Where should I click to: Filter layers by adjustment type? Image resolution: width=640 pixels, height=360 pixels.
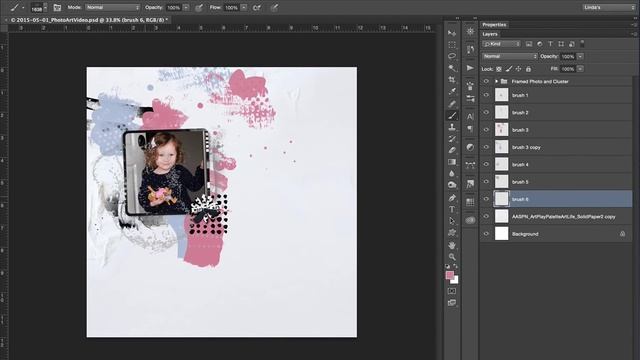(x=540, y=44)
